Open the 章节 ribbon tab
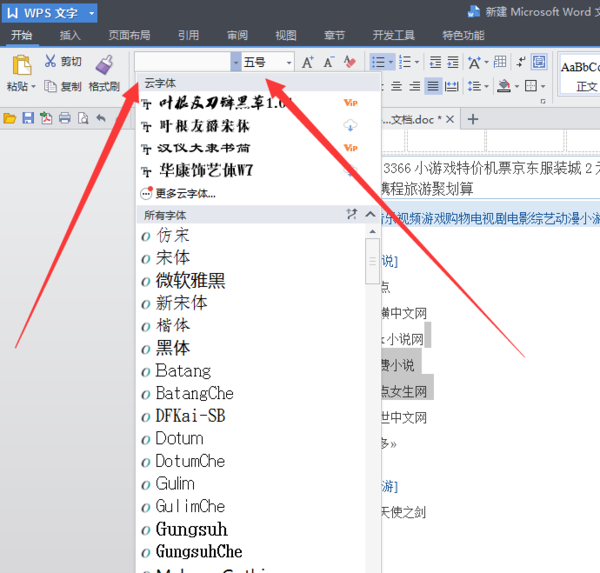 click(334, 35)
